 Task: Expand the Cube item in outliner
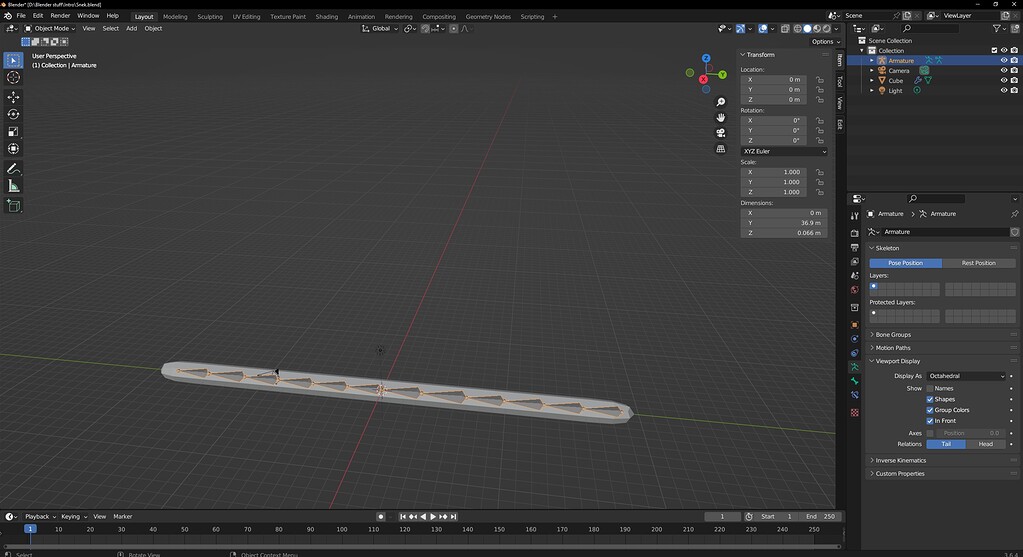[x=872, y=81]
